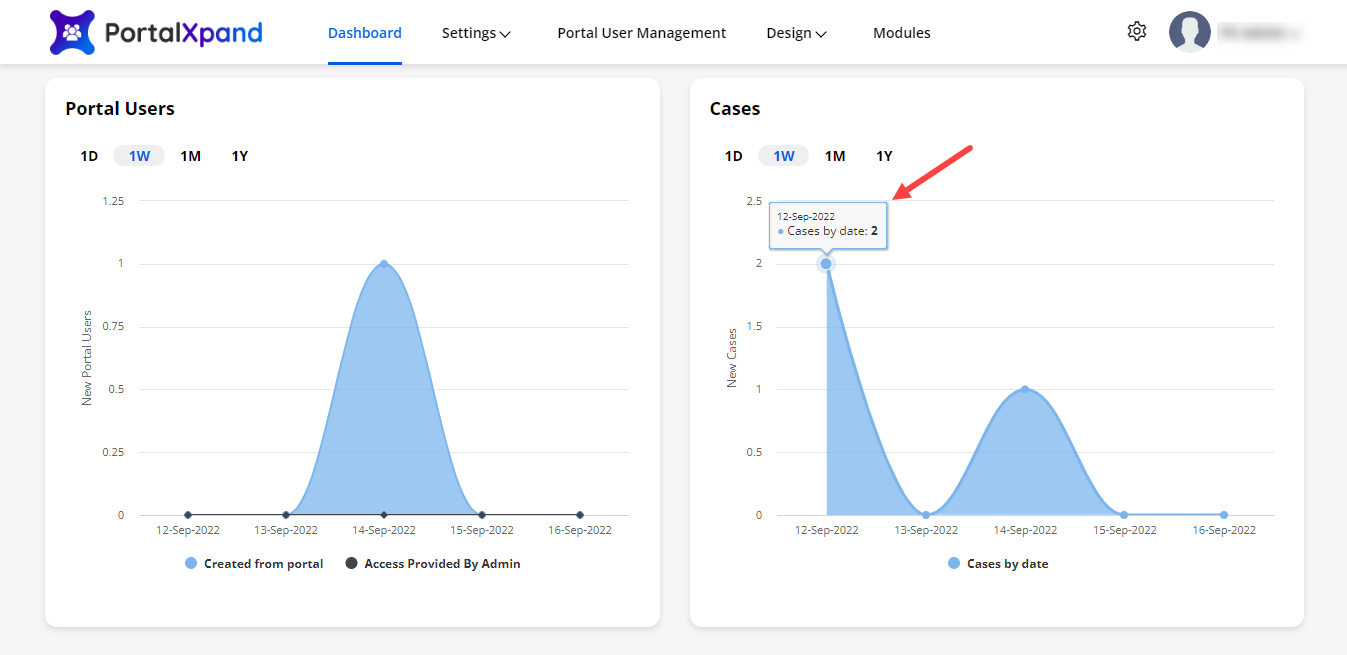Open the Dashboard tab
The width and height of the screenshot is (1347, 655).
click(365, 33)
